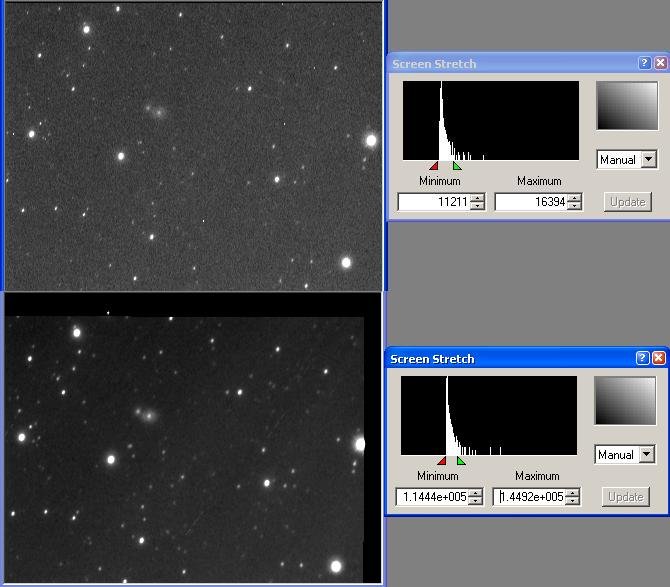Close the lower Screen Stretch window
670x587 pixels.
658,358
